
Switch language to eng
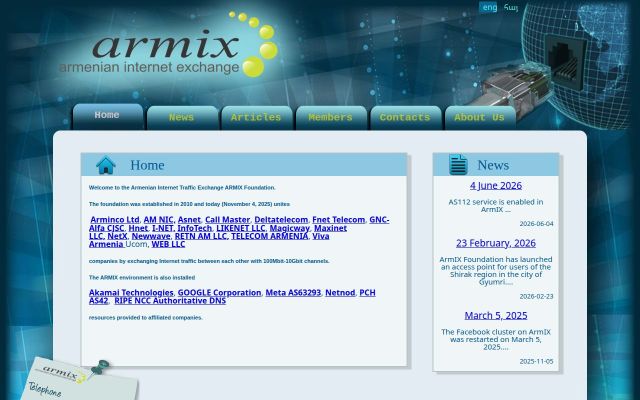[489, 7]
